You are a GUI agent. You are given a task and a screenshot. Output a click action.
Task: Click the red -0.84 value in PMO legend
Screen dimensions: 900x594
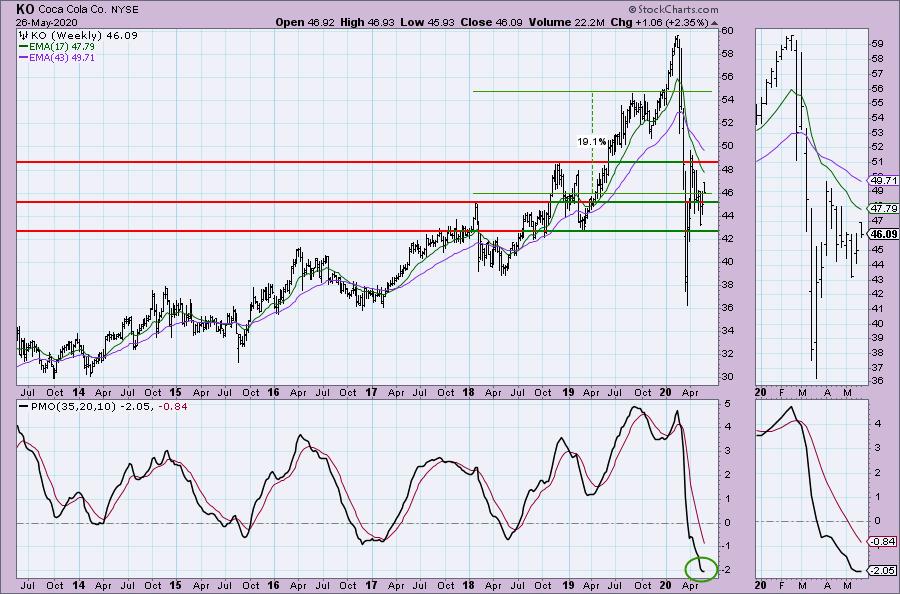[174, 406]
